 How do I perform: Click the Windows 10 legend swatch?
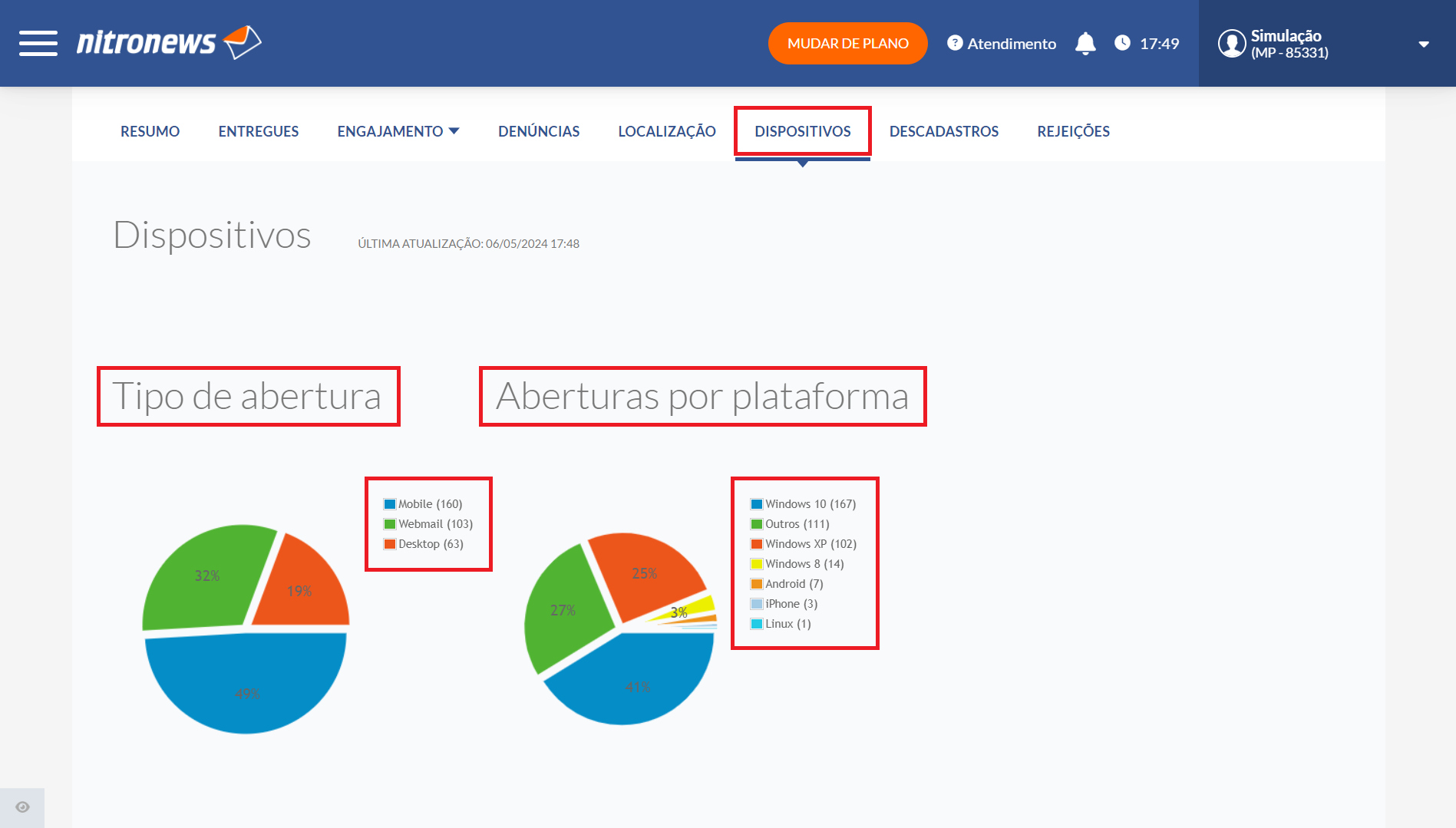757,504
